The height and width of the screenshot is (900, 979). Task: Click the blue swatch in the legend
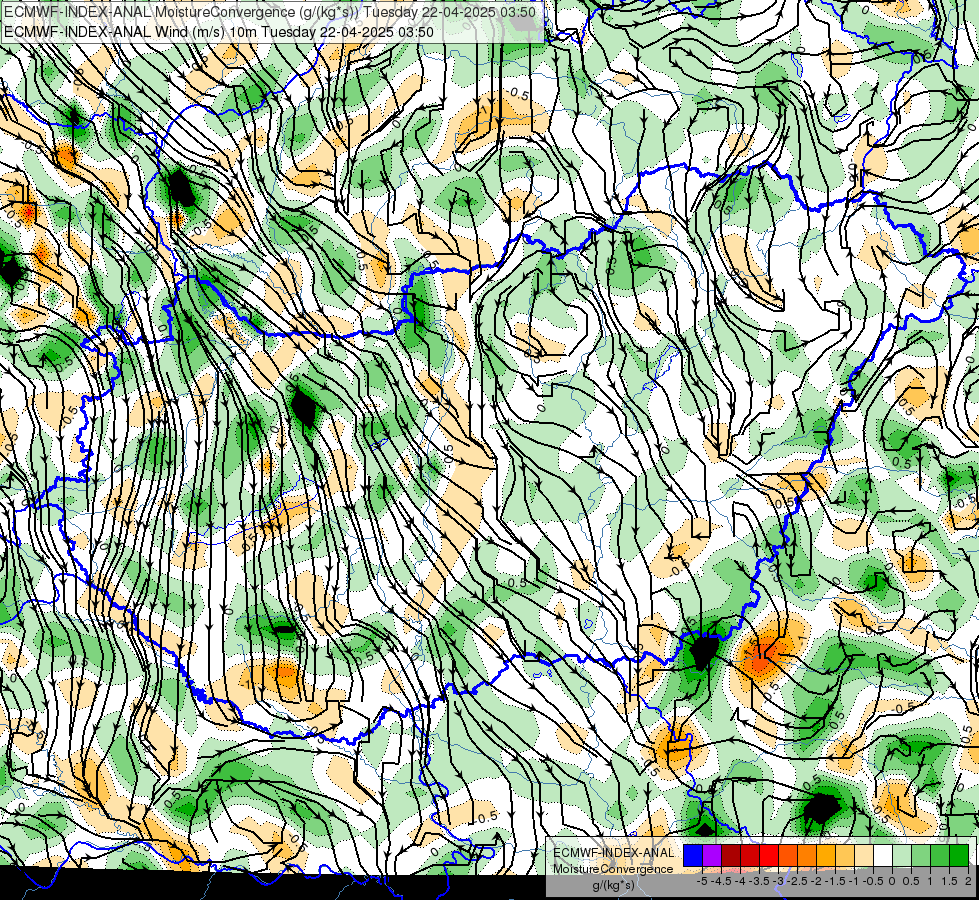(x=693, y=855)
